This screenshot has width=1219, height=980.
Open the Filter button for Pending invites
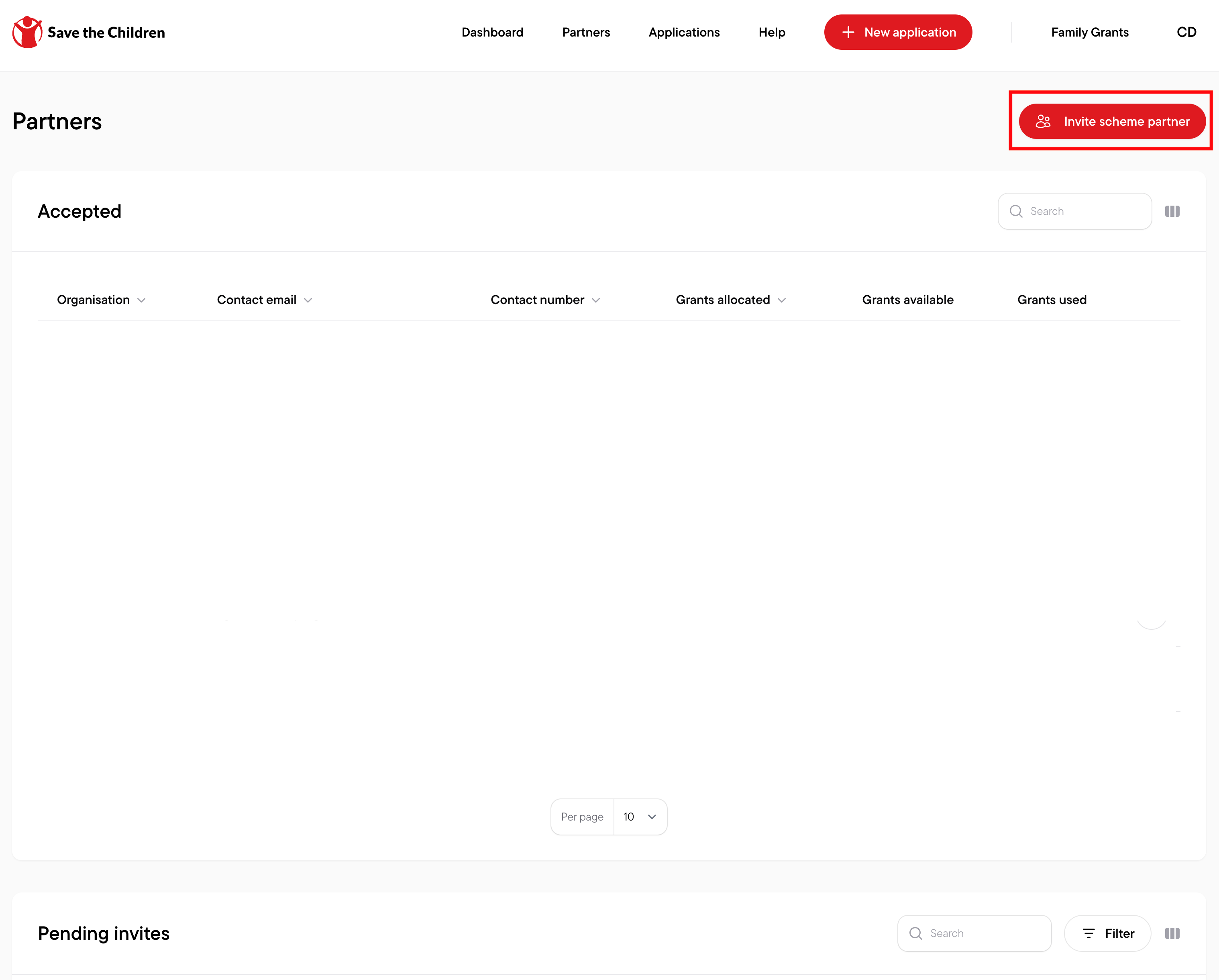point(1107,933)
